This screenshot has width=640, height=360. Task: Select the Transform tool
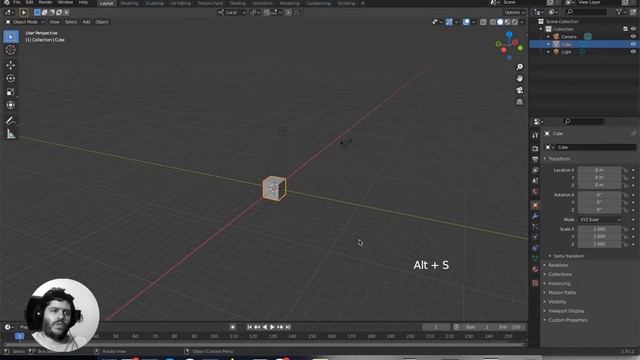point(11,105)
